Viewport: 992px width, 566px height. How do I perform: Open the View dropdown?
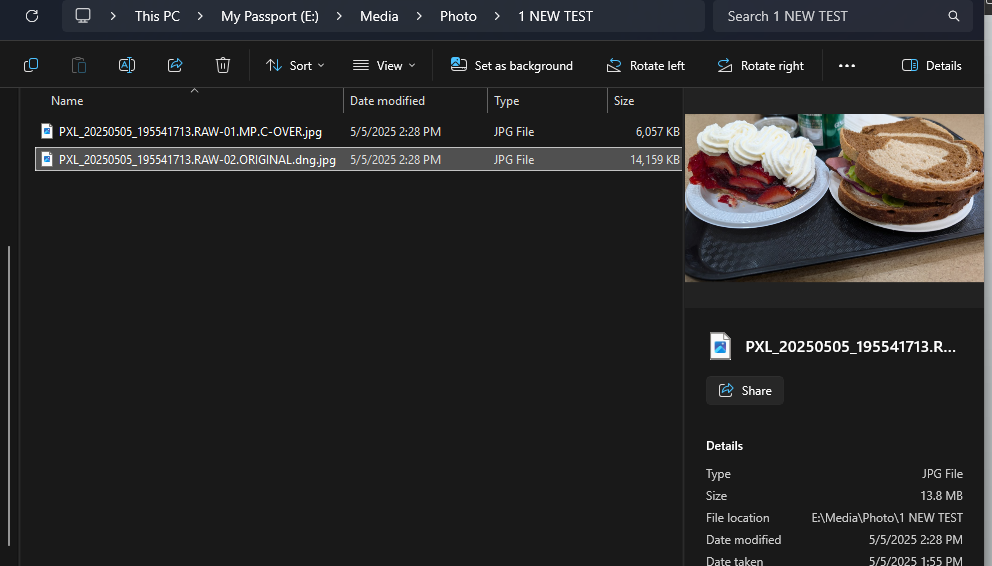[x=384, y=65]
